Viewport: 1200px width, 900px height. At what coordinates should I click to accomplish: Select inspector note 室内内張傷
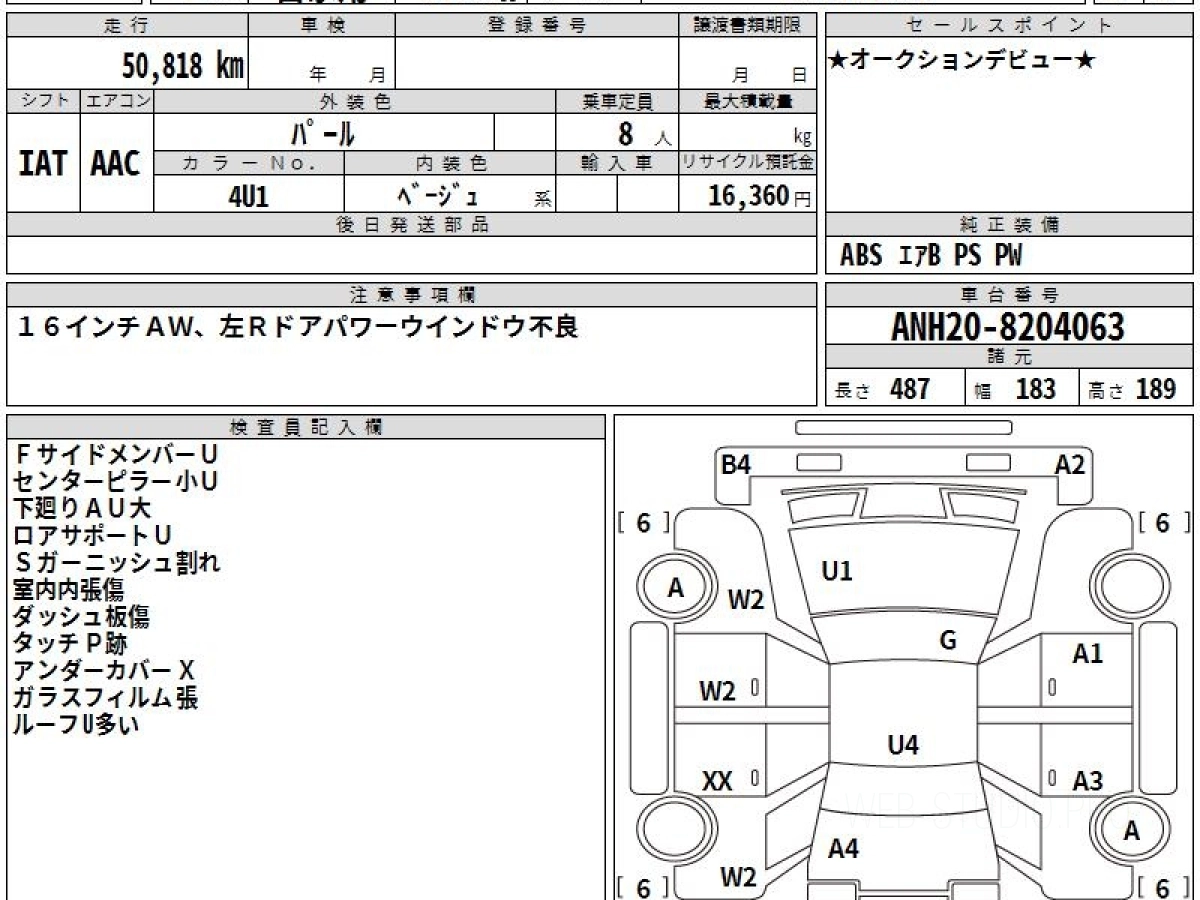[x=68, y=589]
